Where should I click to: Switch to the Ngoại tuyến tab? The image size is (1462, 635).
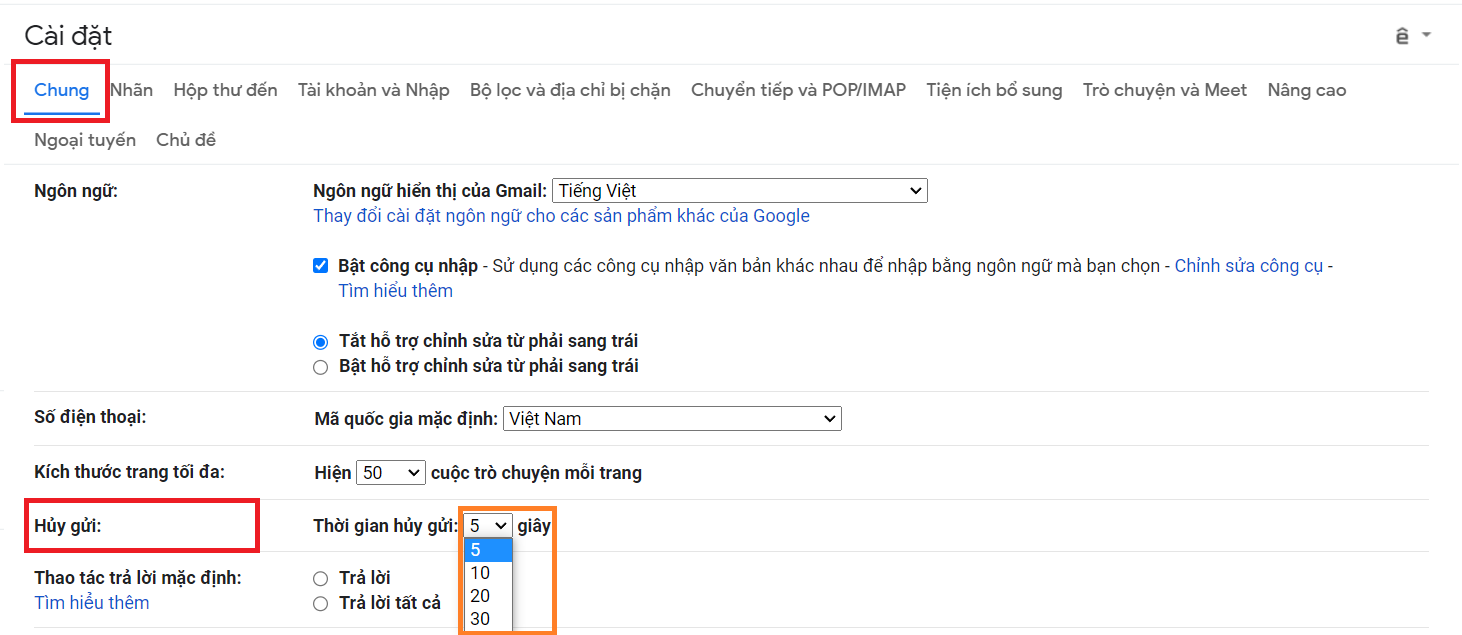click(x=85, y=139)
